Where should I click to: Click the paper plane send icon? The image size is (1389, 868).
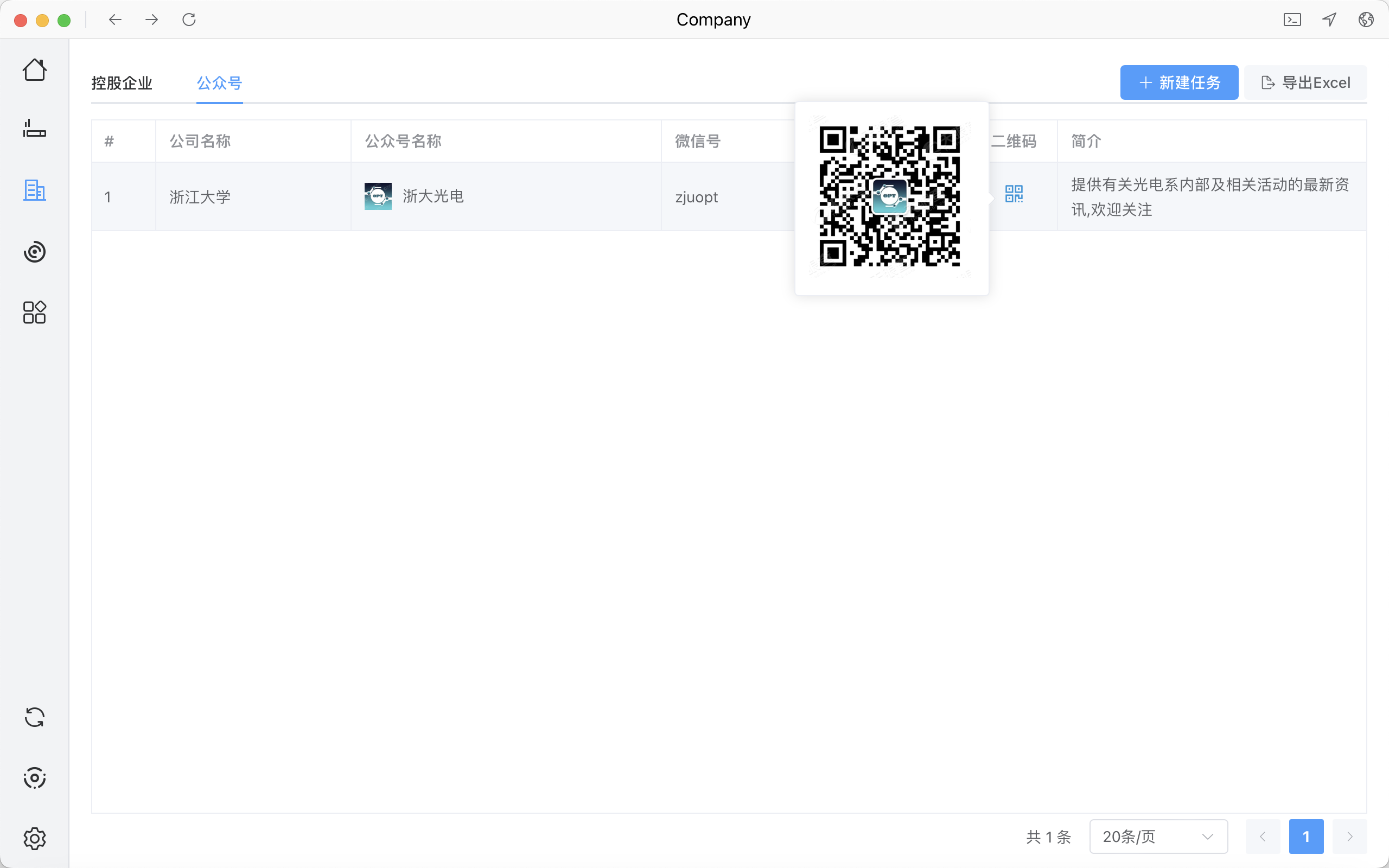coord(1329,20)
